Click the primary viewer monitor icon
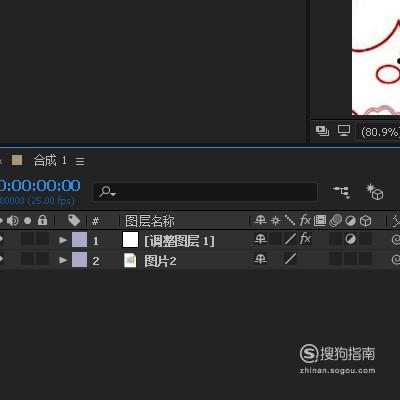Viewport: 400px width, 400px height. point(344,130)
